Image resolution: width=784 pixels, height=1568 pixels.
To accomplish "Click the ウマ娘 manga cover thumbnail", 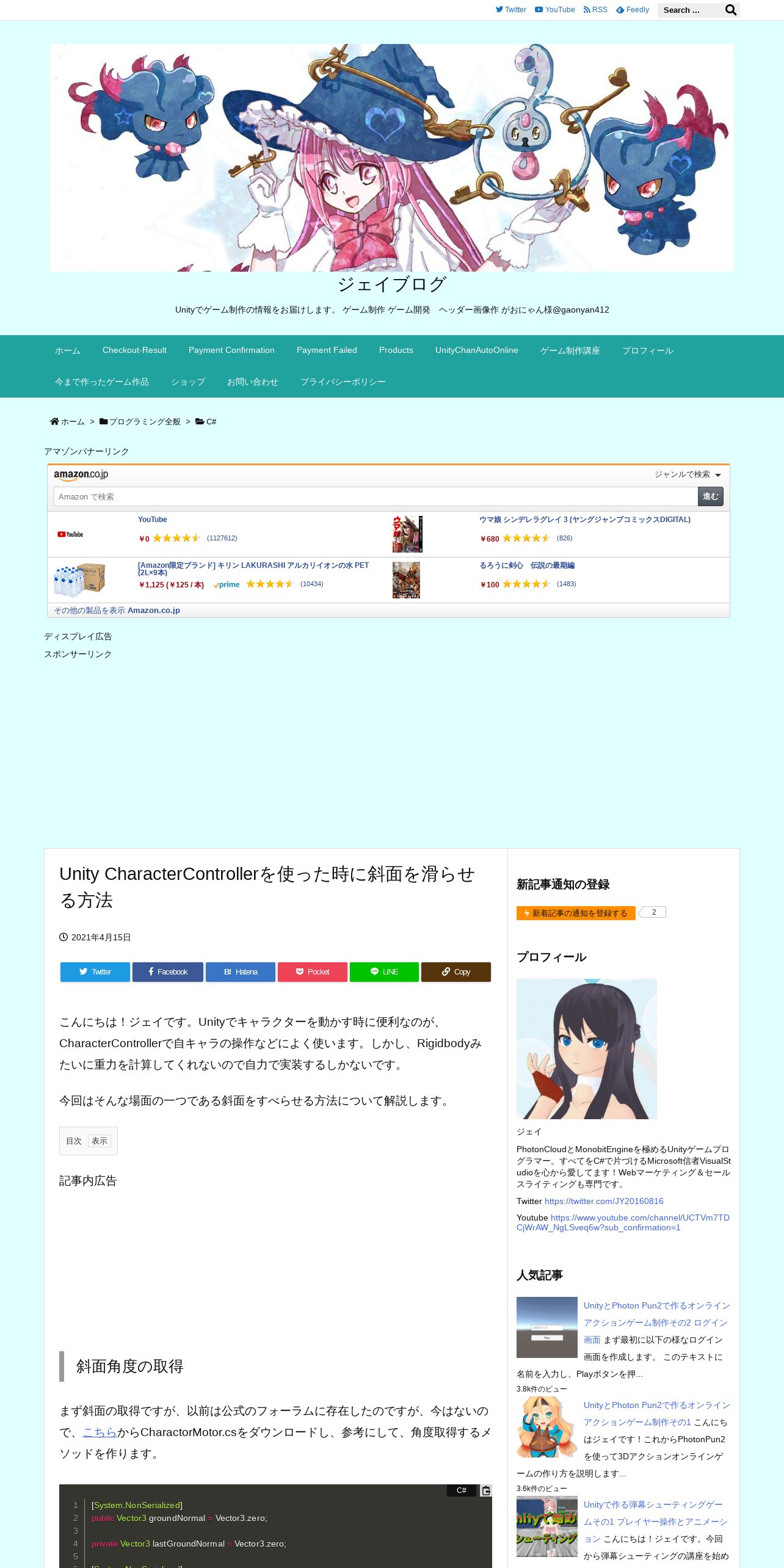I will 407,534.
